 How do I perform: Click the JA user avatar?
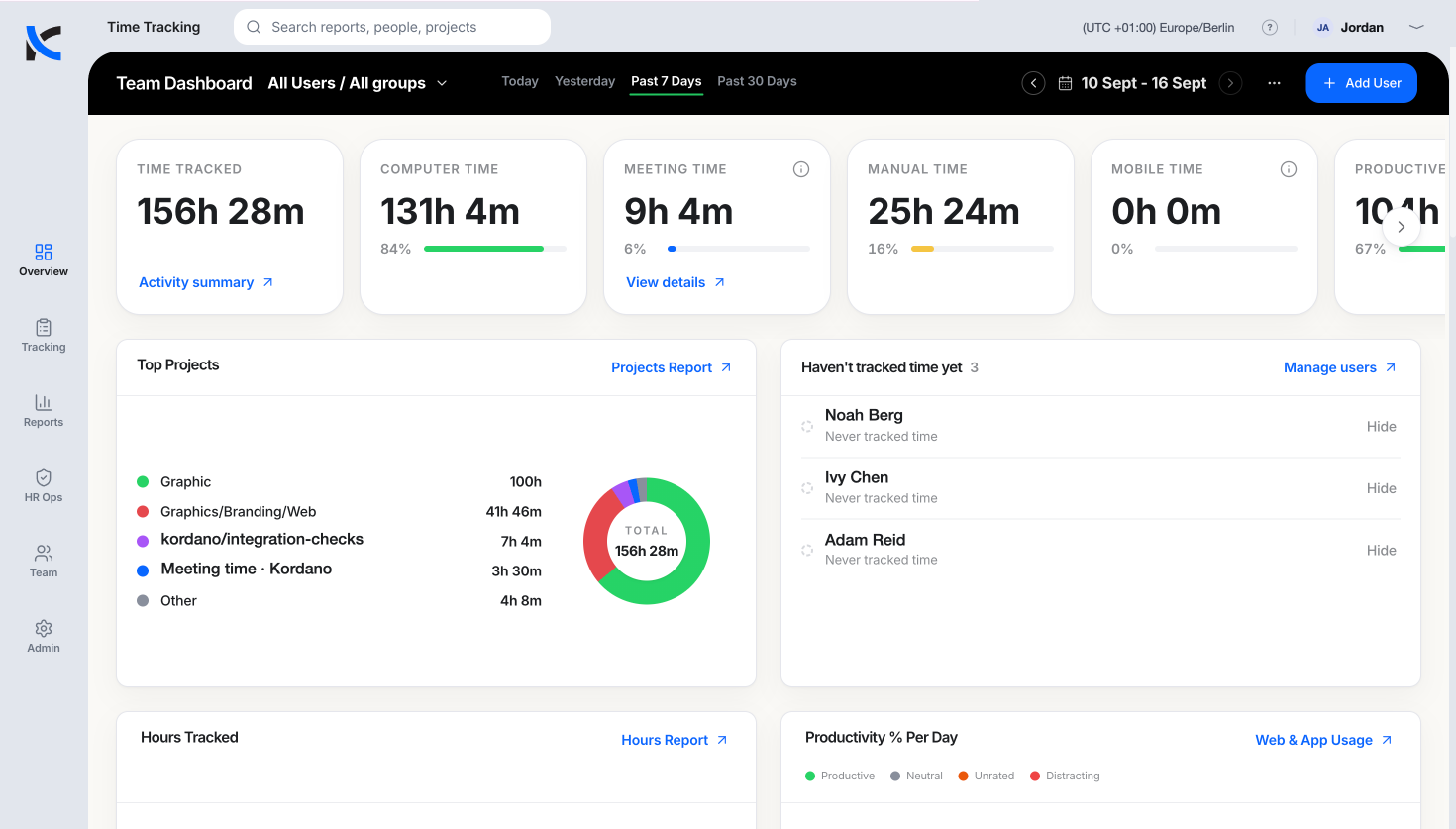coord(1323,28)
